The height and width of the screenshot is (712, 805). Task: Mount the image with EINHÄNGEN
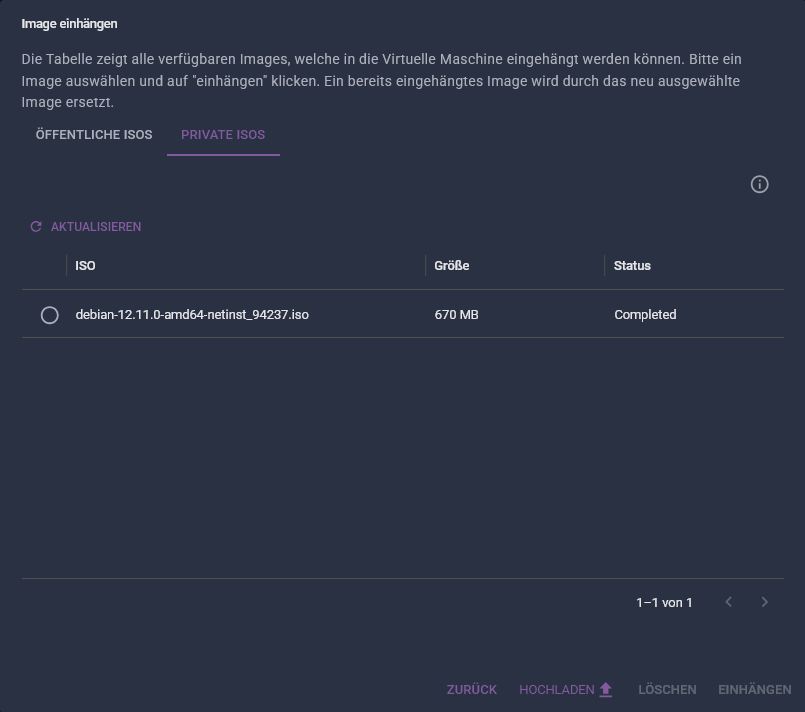[755, 689]
